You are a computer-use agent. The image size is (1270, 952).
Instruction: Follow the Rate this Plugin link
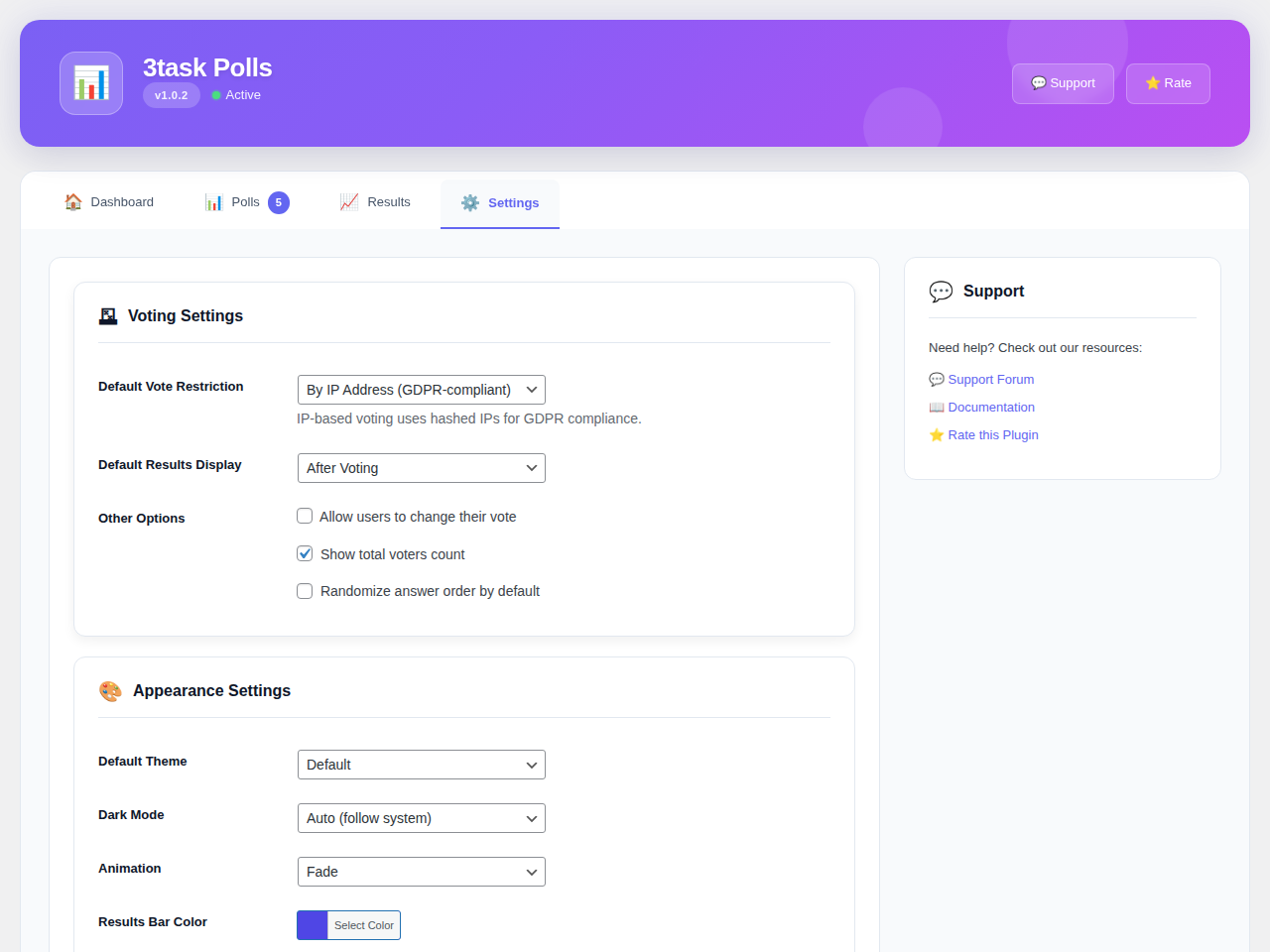(x=983, y=435)
